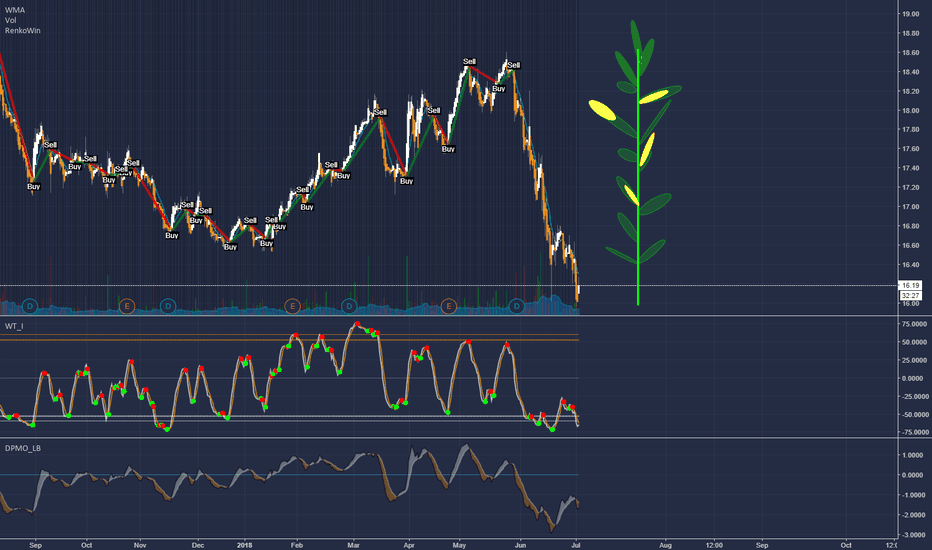Select the DPMO_LB pane label
932x550 pixels.
pyautogui.click(x=23, y=448)
